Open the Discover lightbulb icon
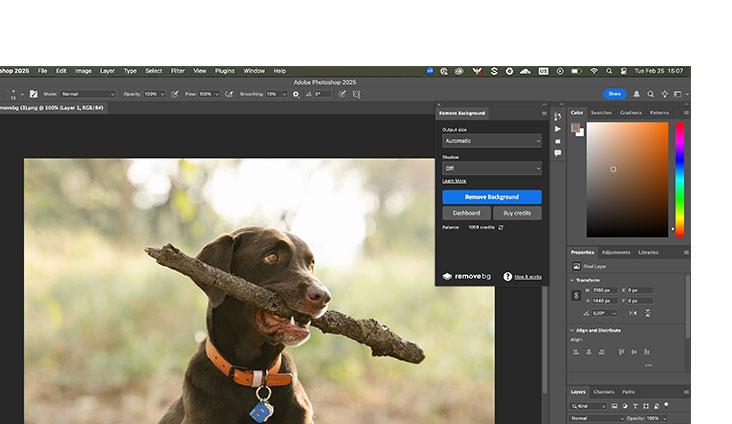 click(x=664, y=94)
